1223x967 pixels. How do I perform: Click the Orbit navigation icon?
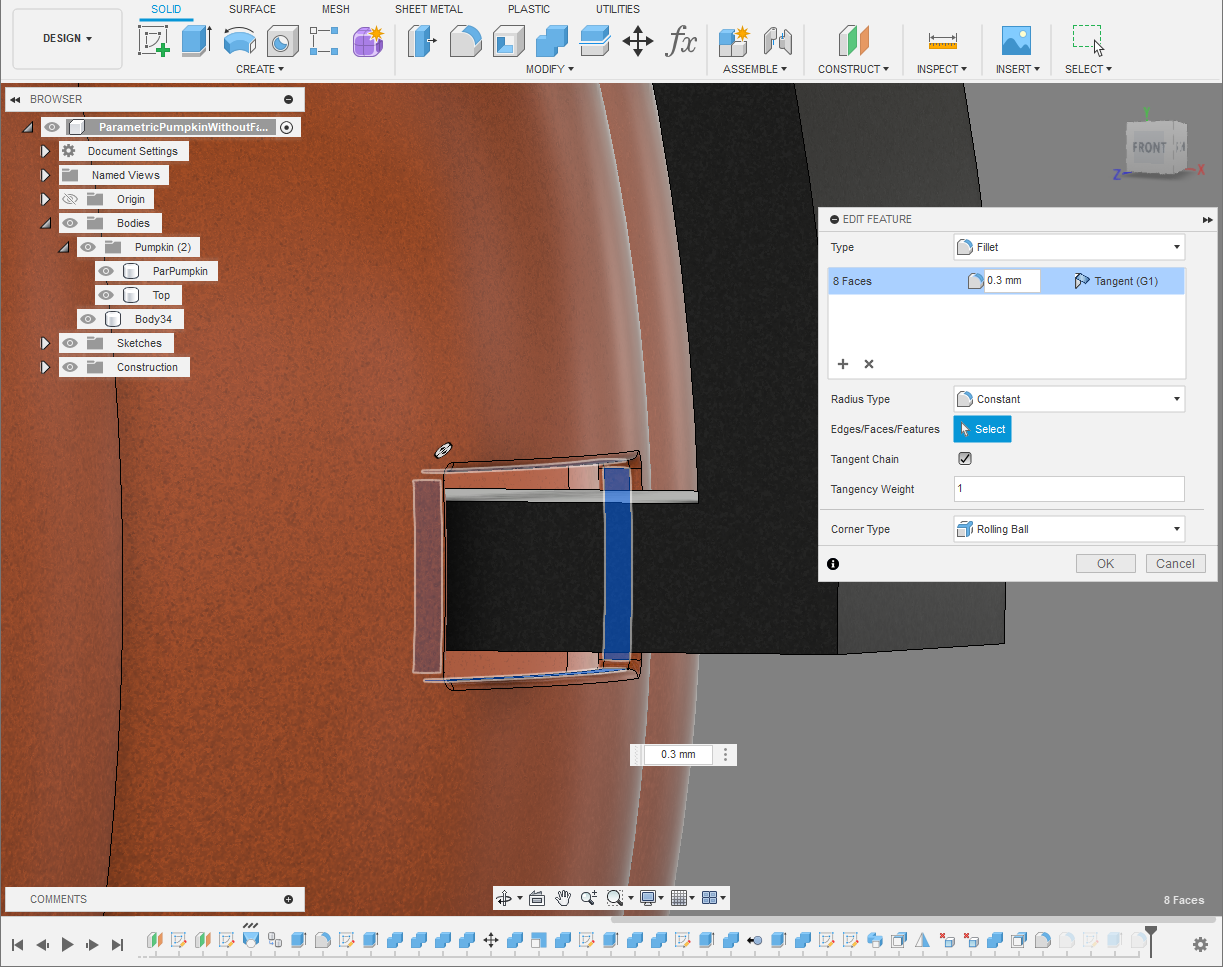[x=504, y=898]
